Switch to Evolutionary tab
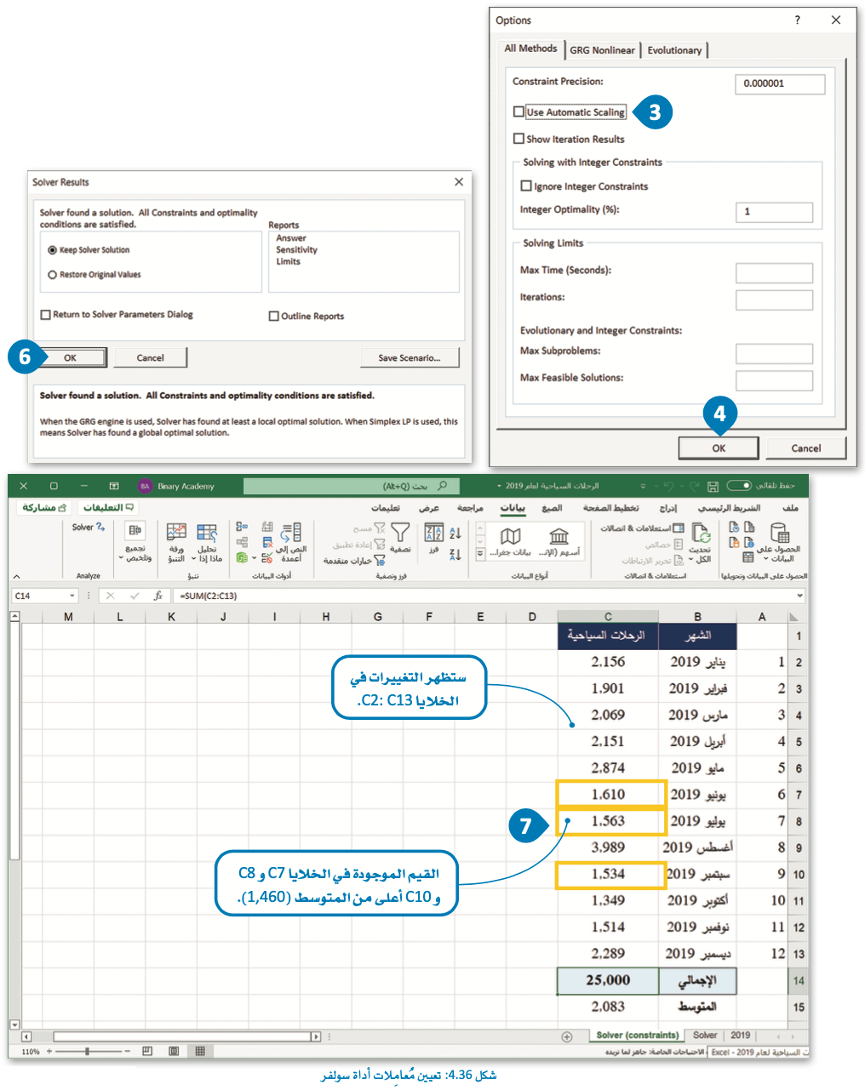 pyautogui.click(x=675, y=50)
